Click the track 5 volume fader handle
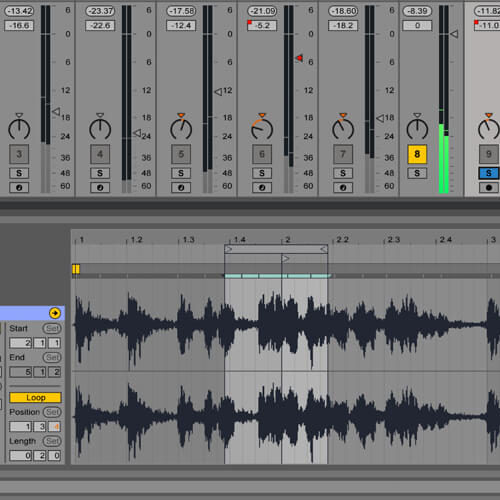The height and width of the screenshot is (500, 500). tap(218, 92)
